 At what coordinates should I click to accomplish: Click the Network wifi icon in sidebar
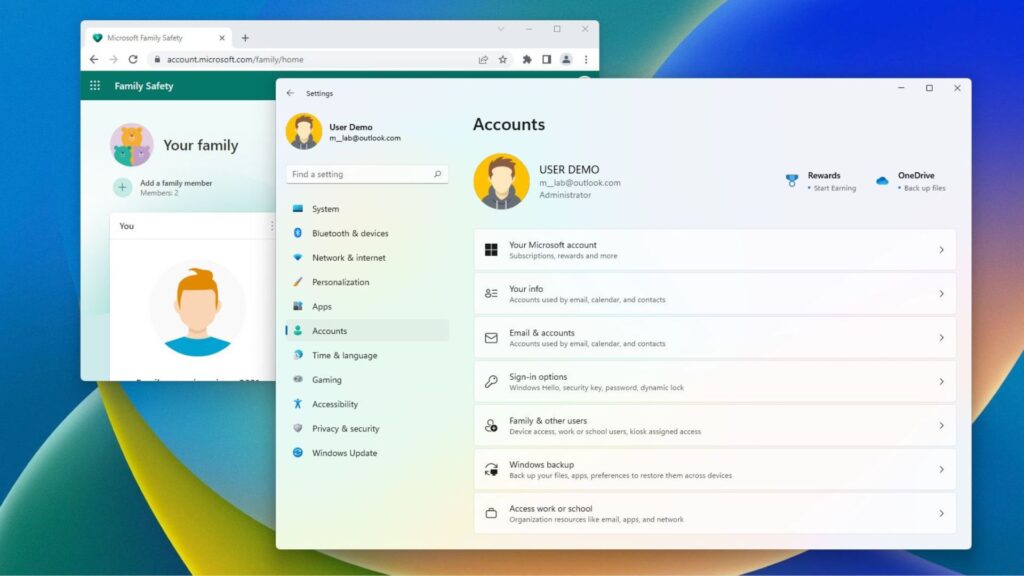298,257
